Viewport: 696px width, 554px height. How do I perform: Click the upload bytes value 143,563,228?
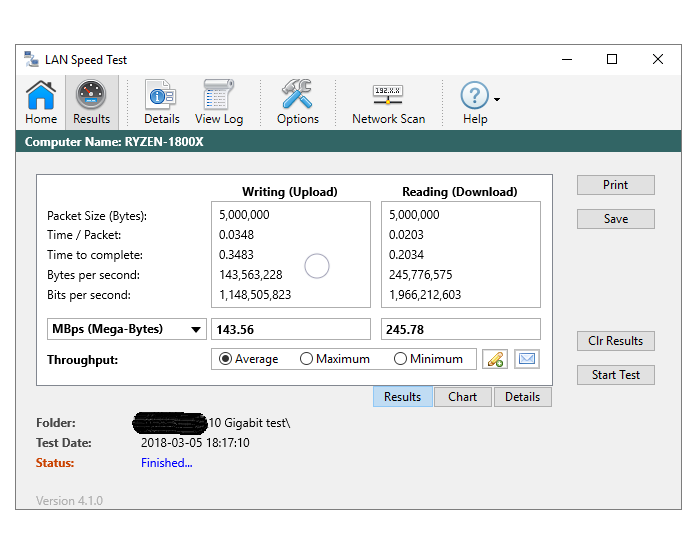tap(251, 275)
